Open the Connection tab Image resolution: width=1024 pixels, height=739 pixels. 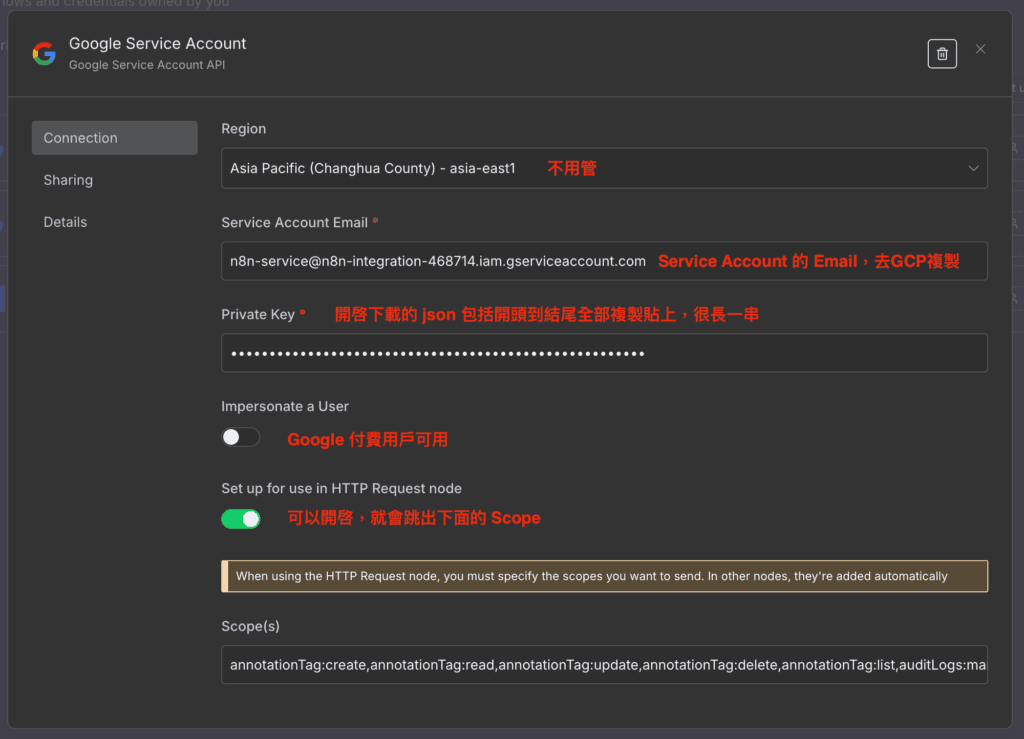coord(114,138)
